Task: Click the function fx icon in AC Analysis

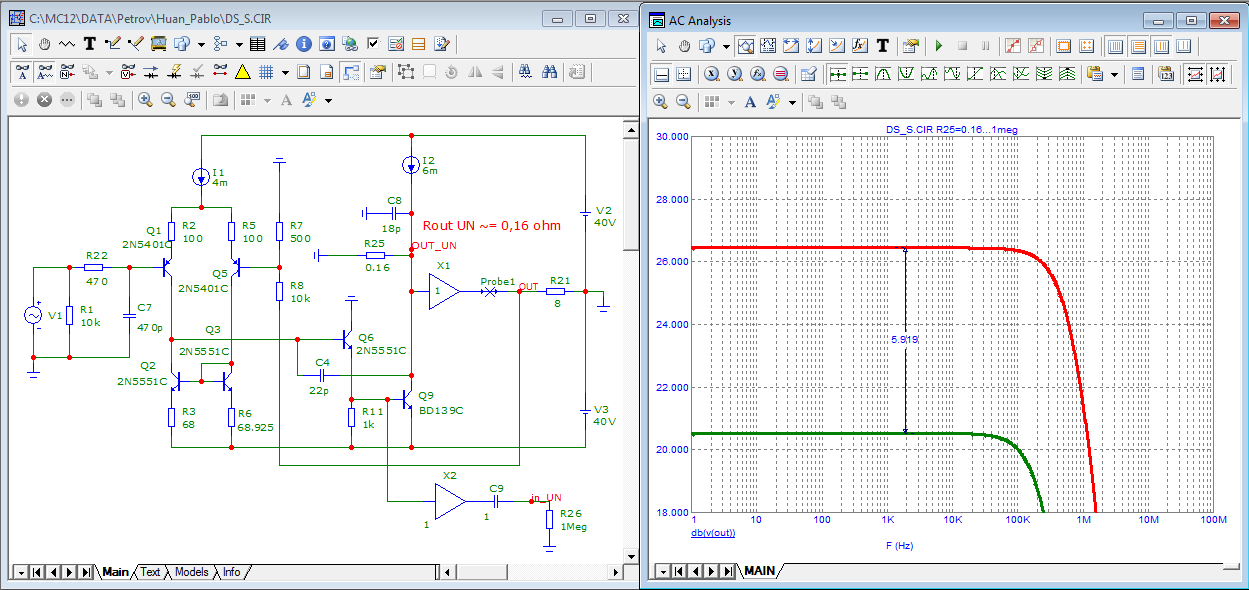Action: point(859,46)
